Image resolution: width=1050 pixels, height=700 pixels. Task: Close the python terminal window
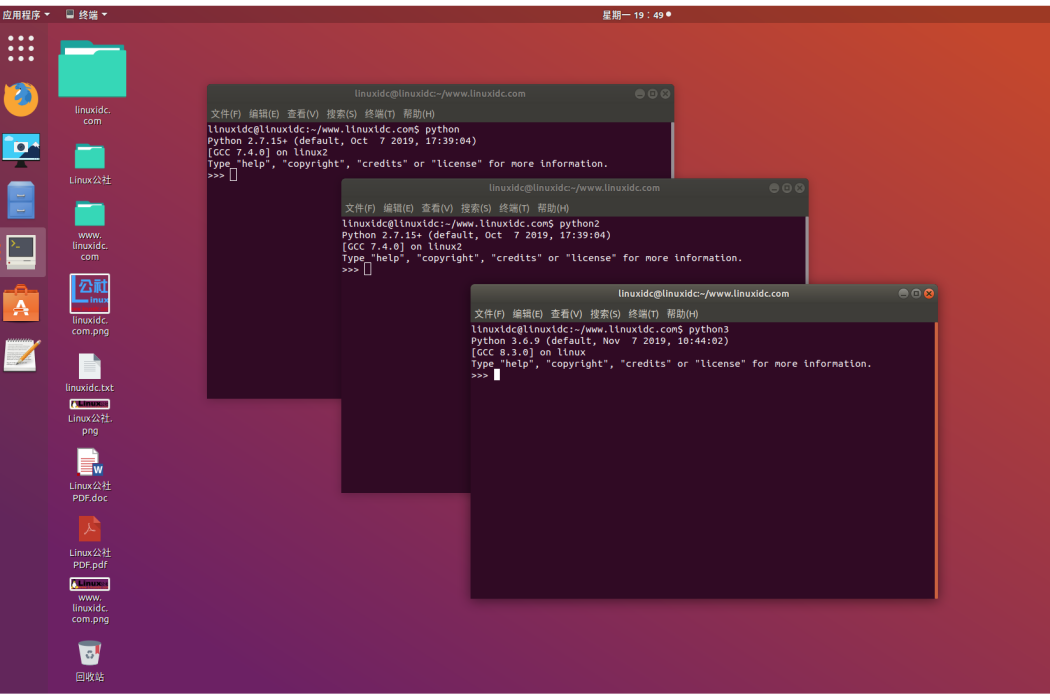tap(665, 94)
